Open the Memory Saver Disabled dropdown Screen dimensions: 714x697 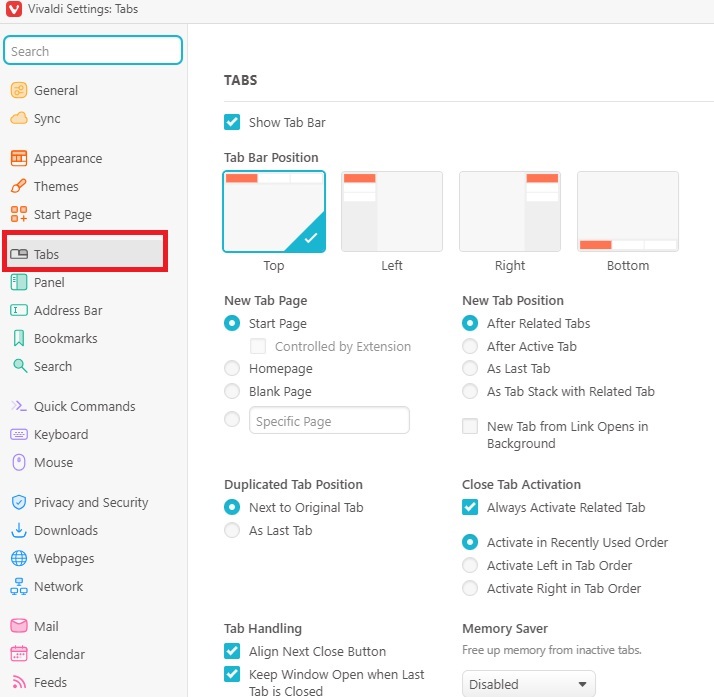point(528,684)
